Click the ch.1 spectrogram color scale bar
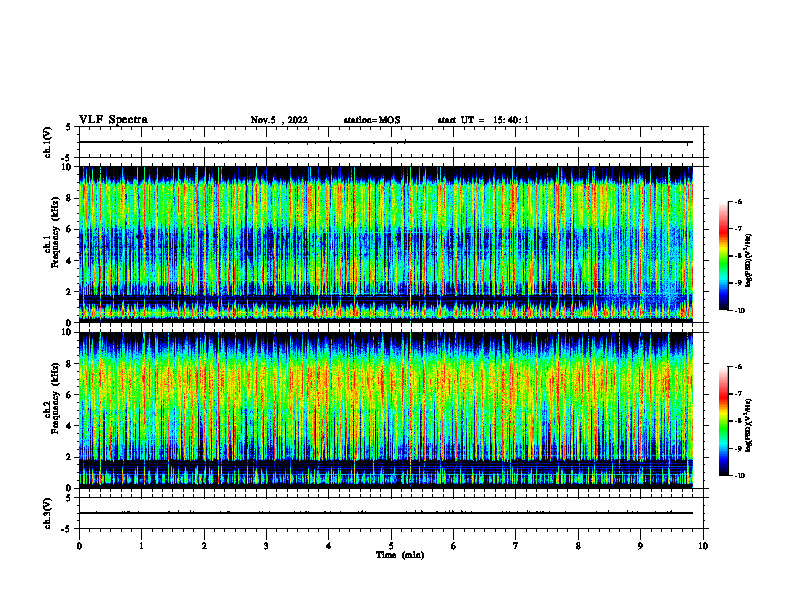The height and width of the screenshot is (612, 792). tap(723, 256)
